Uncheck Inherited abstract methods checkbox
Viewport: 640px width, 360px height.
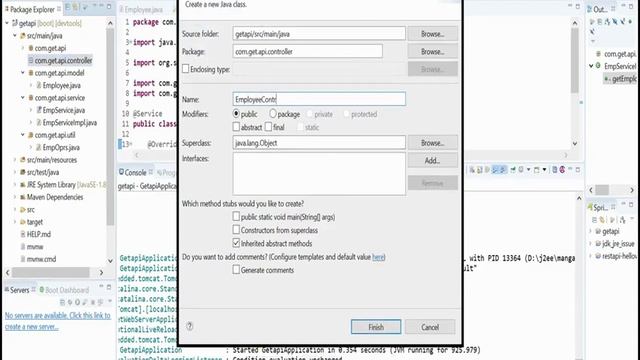pyautogui.click(x=236, y=243)
